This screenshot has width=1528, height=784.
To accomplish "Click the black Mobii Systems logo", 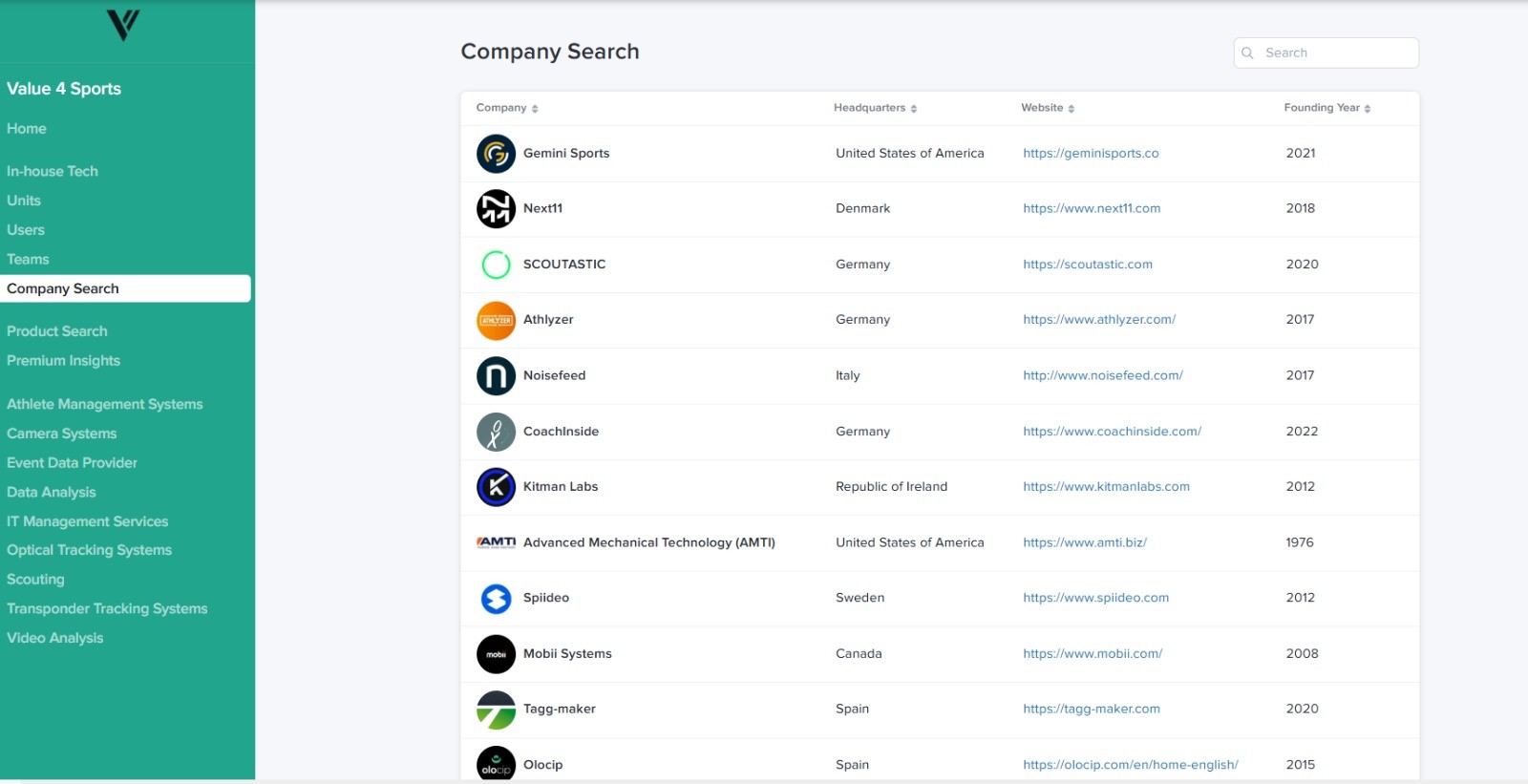I will click(496, 654).
